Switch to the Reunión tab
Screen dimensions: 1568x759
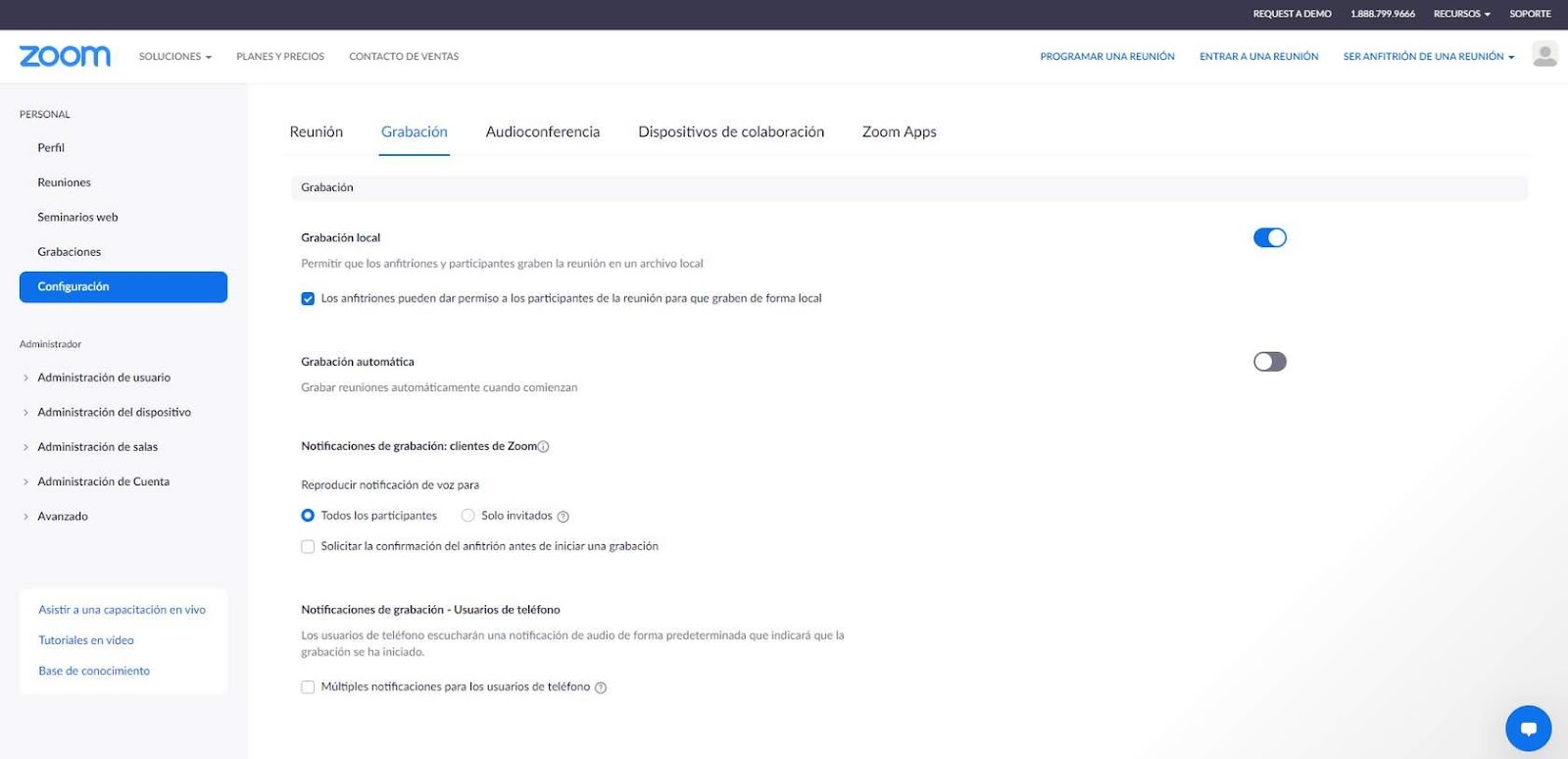pyautogui.click(x=317, y=132)
